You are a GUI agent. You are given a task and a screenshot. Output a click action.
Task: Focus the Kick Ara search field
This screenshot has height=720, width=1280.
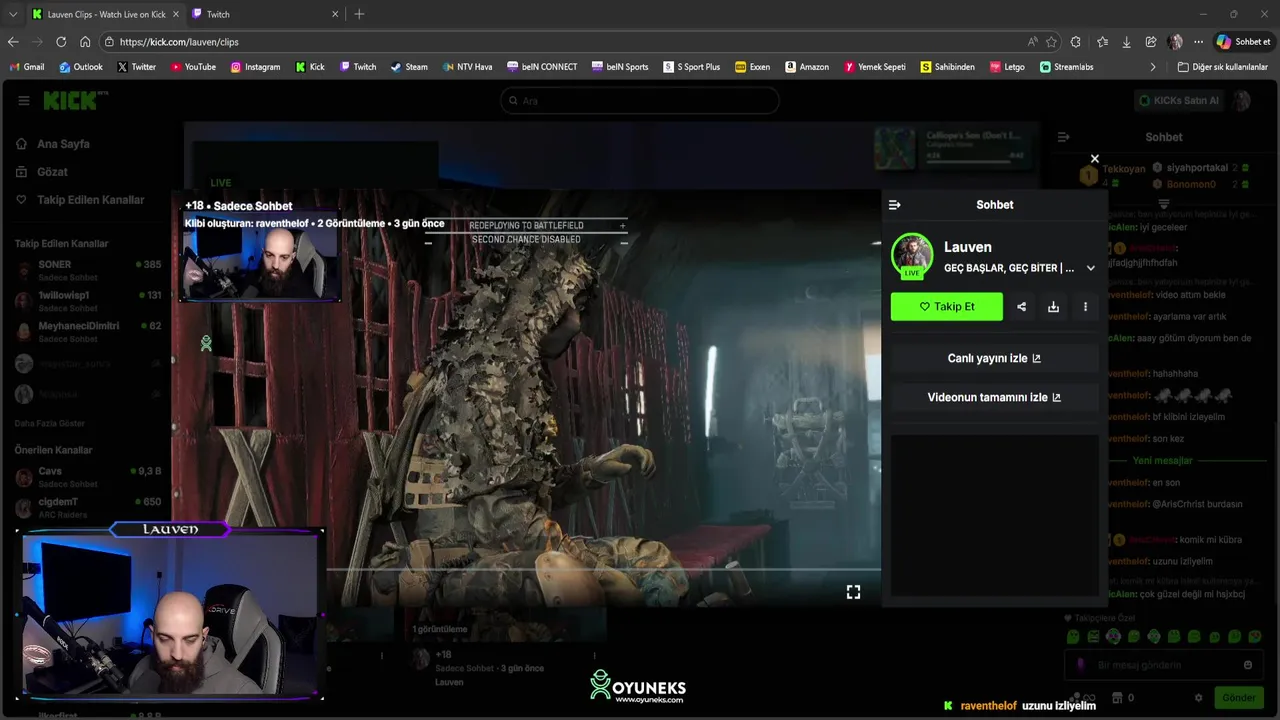pyautogui.click(x=640, y=101)
